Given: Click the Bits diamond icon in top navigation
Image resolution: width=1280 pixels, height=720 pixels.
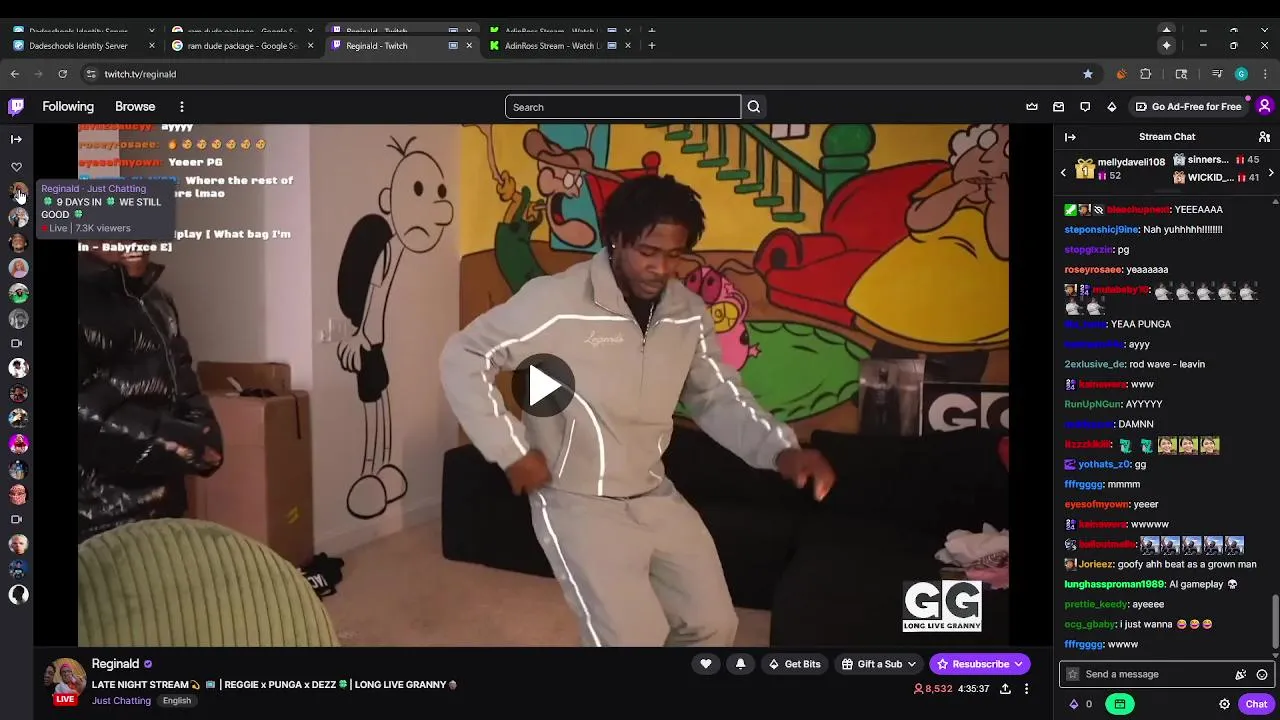Looking at the screenshot, I should (1112, 107).
